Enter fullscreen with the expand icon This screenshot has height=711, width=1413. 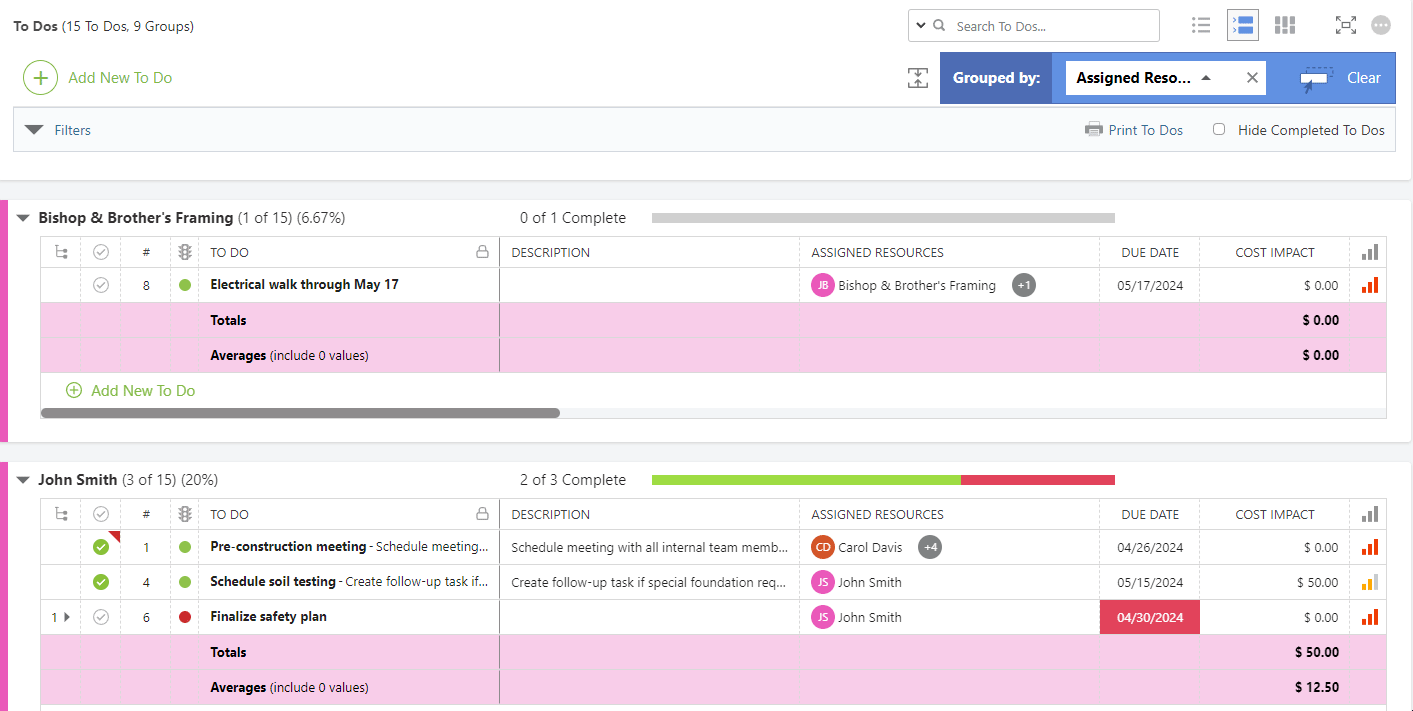click(1345, 25)
